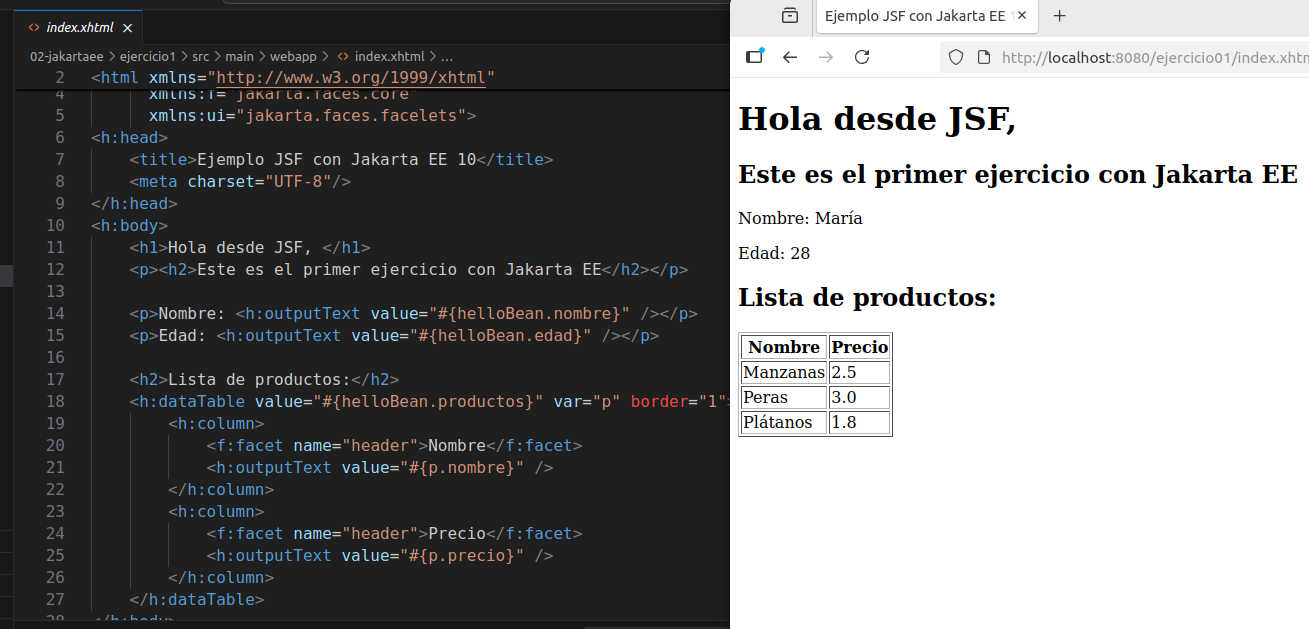Viewport: 1309px width, 629px height.
Task: Click line number 18 in the editor gutter
Action: (55, 401)
